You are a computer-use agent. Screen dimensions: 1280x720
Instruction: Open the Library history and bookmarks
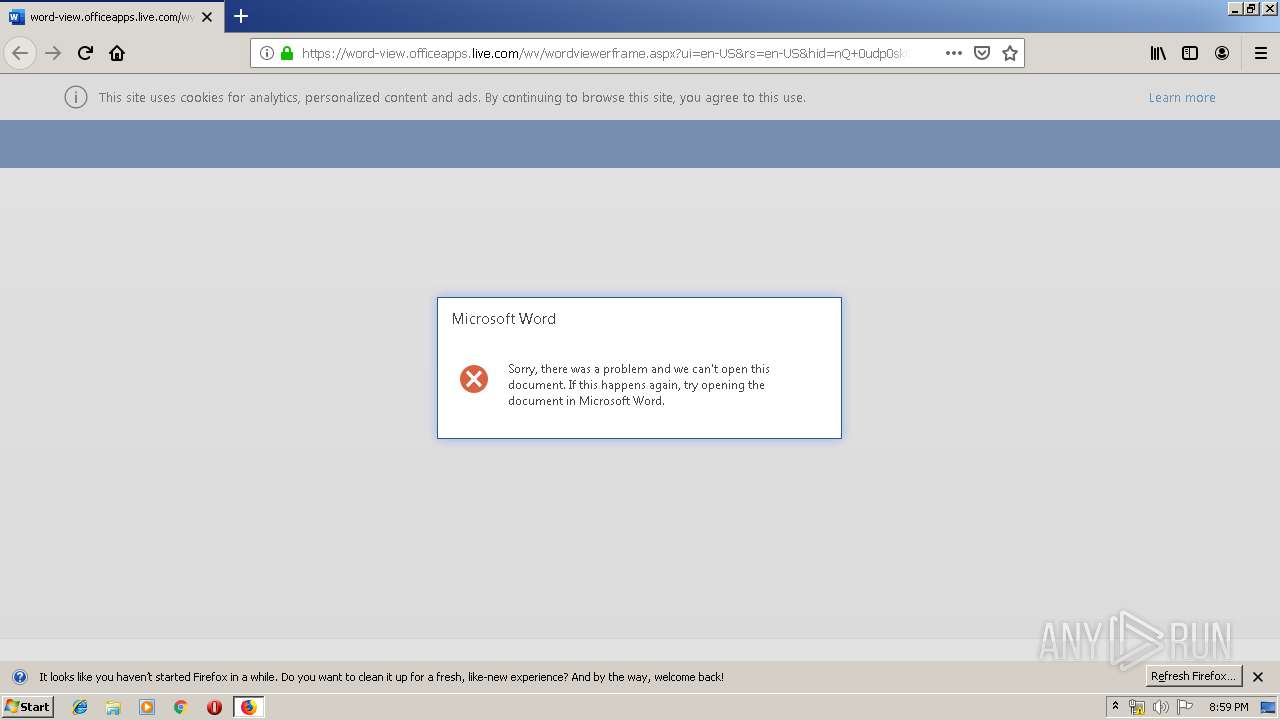[x=1158, y=53]
